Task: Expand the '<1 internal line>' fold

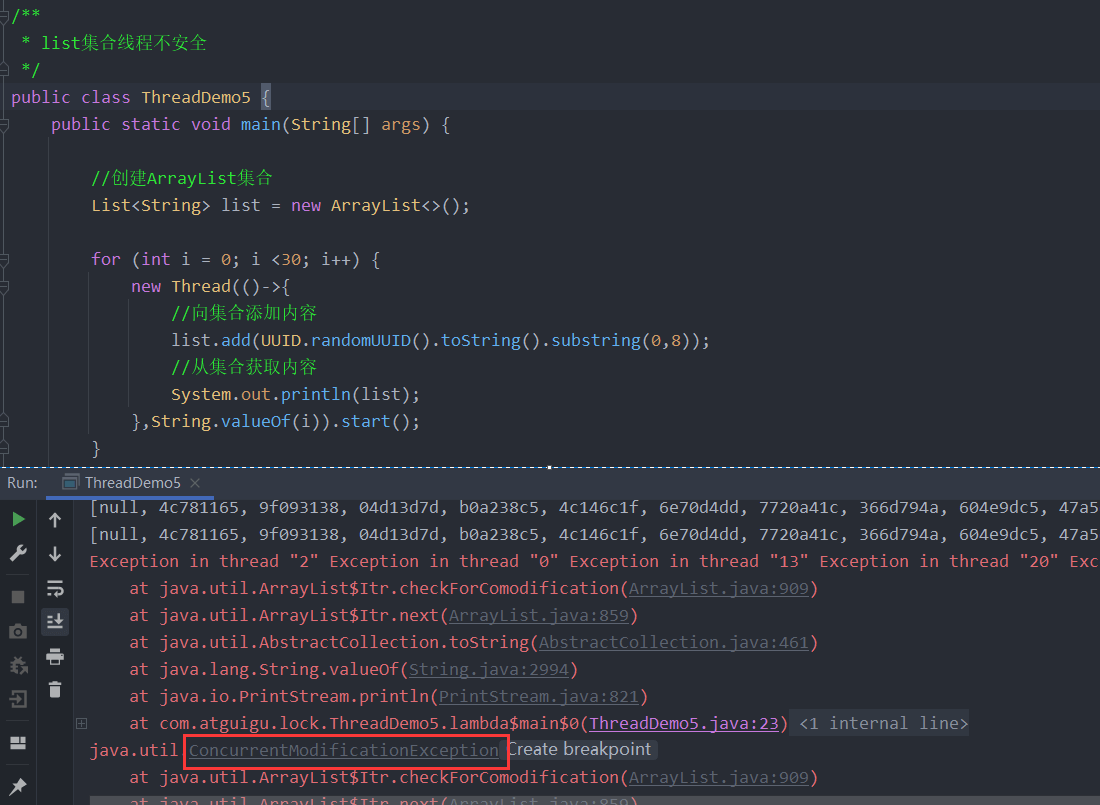Action: (883, 724)
